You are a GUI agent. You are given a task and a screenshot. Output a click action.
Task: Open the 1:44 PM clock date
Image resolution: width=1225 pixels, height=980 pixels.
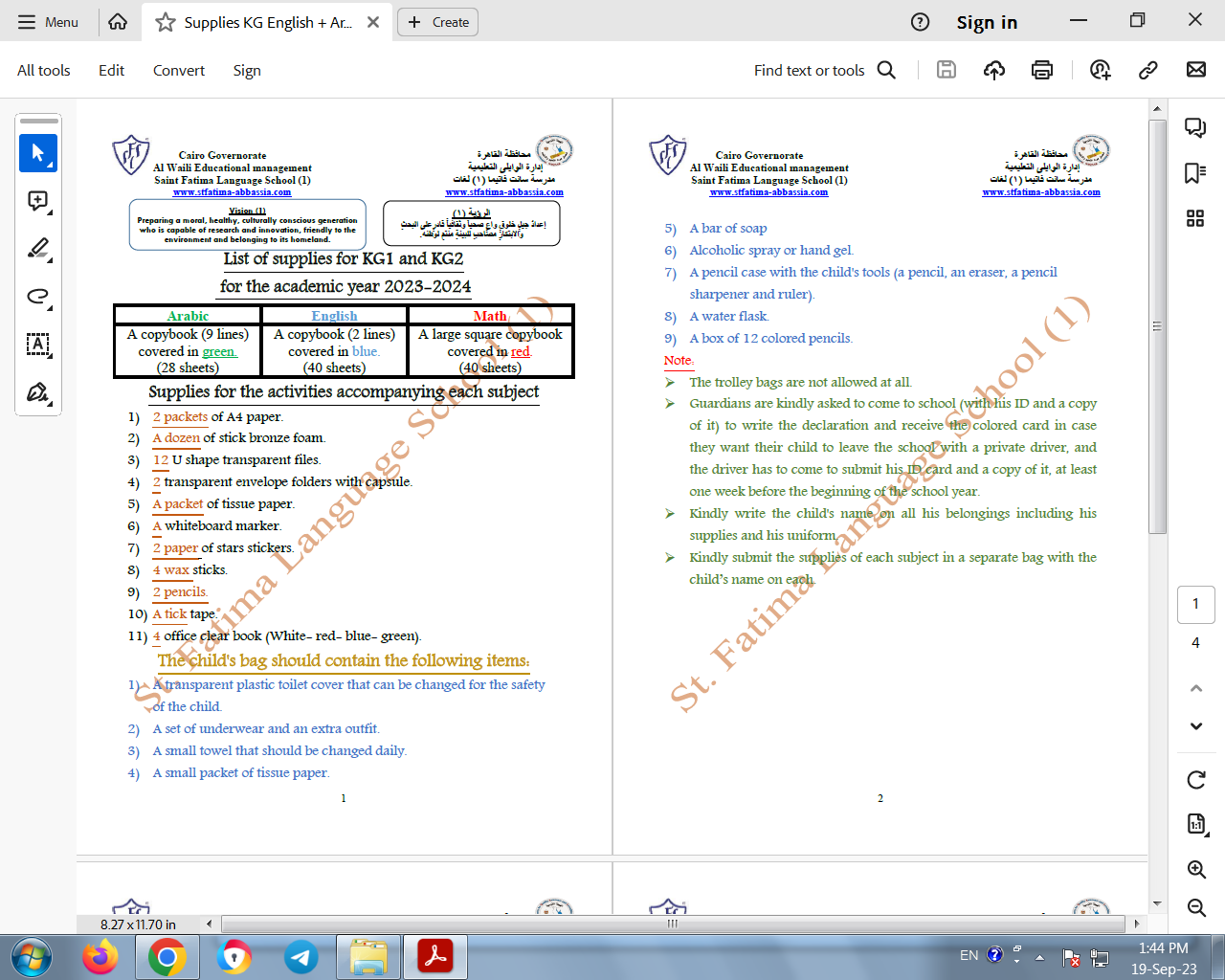1164,958
